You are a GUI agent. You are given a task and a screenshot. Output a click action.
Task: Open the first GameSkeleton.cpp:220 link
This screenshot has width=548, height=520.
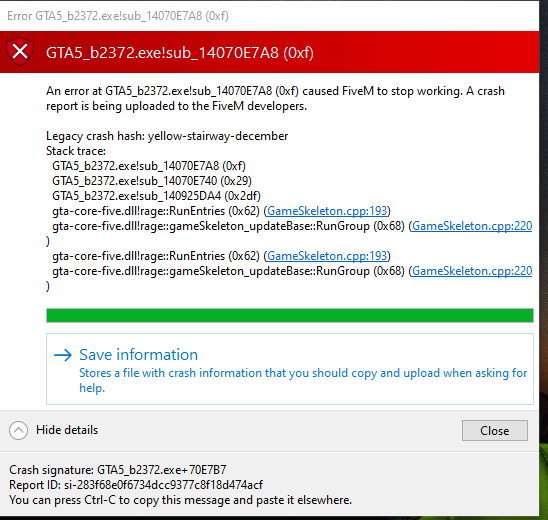pyautogui.click(x=472, y=226)
